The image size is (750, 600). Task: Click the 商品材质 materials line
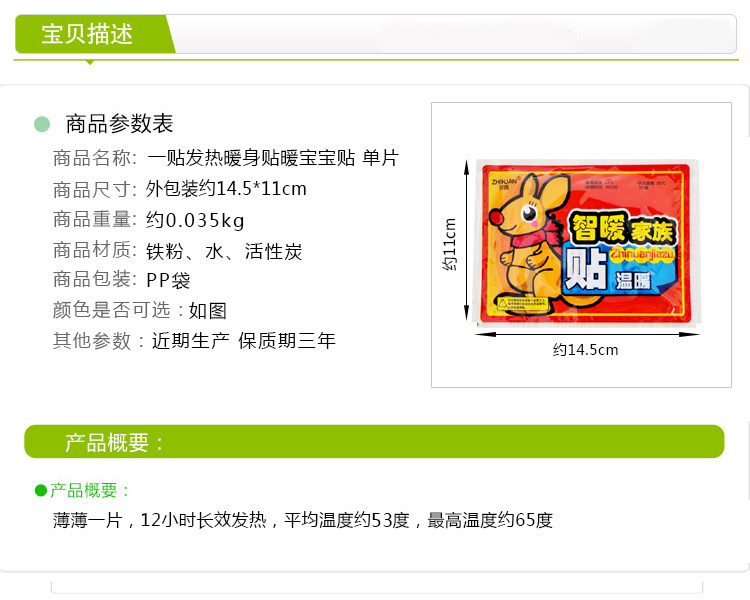[177, 250]
